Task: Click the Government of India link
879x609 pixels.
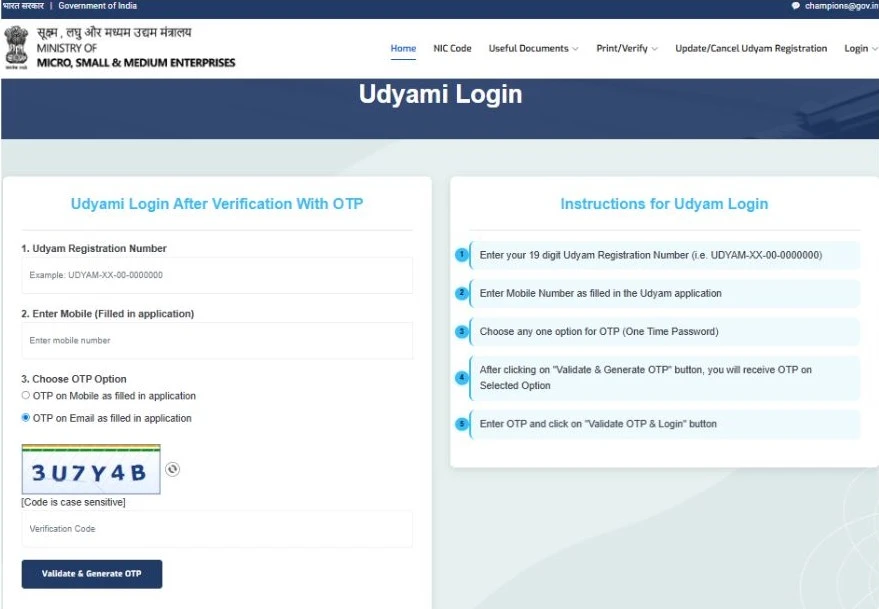Action: click(x=98, y=6)
